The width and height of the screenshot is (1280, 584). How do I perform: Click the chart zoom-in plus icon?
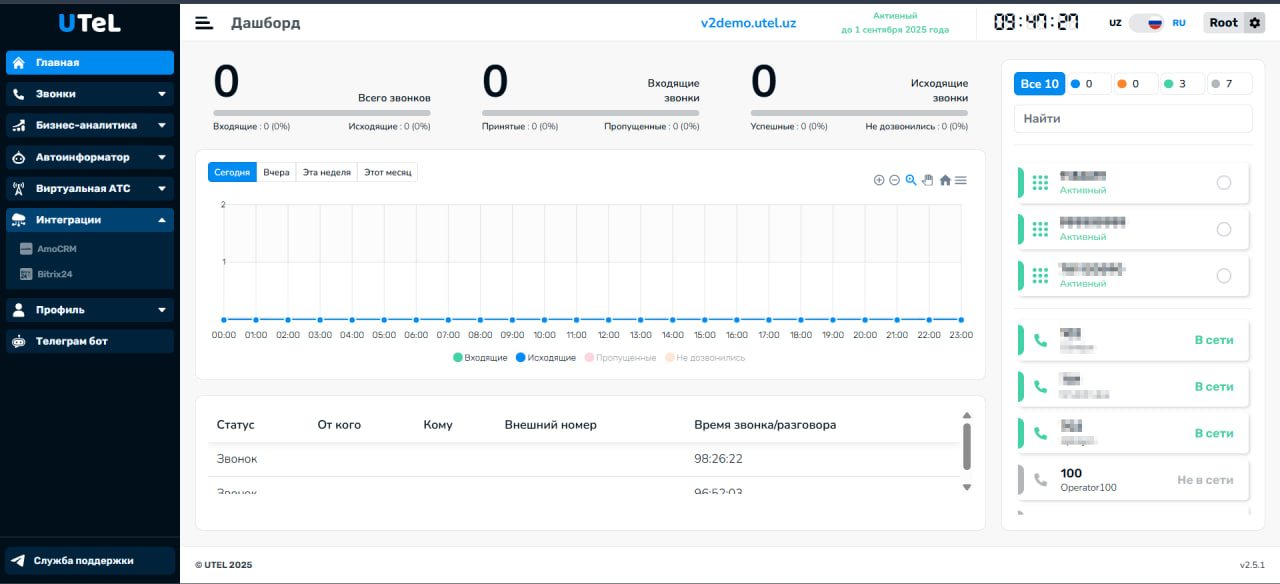[x=879, y=180]
